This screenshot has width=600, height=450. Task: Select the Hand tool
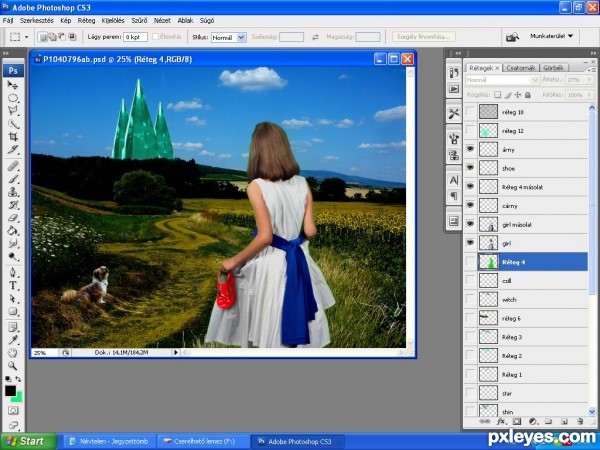pyautogui.click(x=13, y=353)
